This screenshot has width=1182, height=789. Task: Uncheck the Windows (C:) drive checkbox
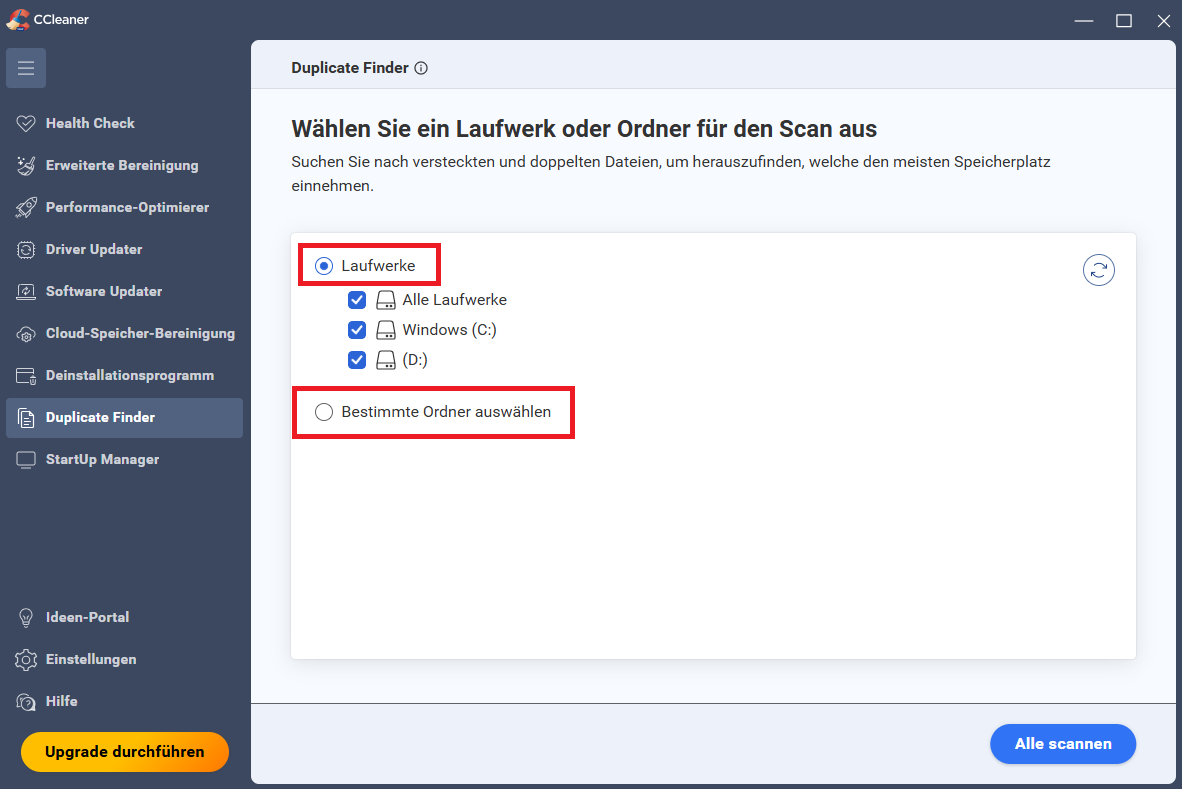click(x=357, y=330)
